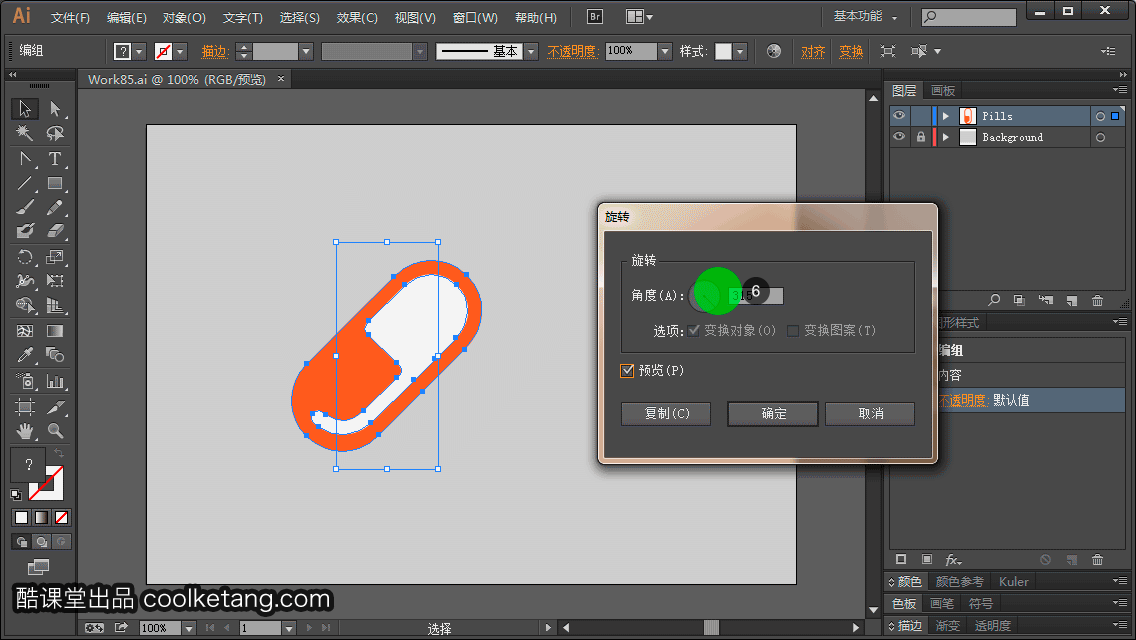The image size is (1136, 640).
Task: Select the Blob Brush tool
Action: pyautogui.click(x=25, y=231)
